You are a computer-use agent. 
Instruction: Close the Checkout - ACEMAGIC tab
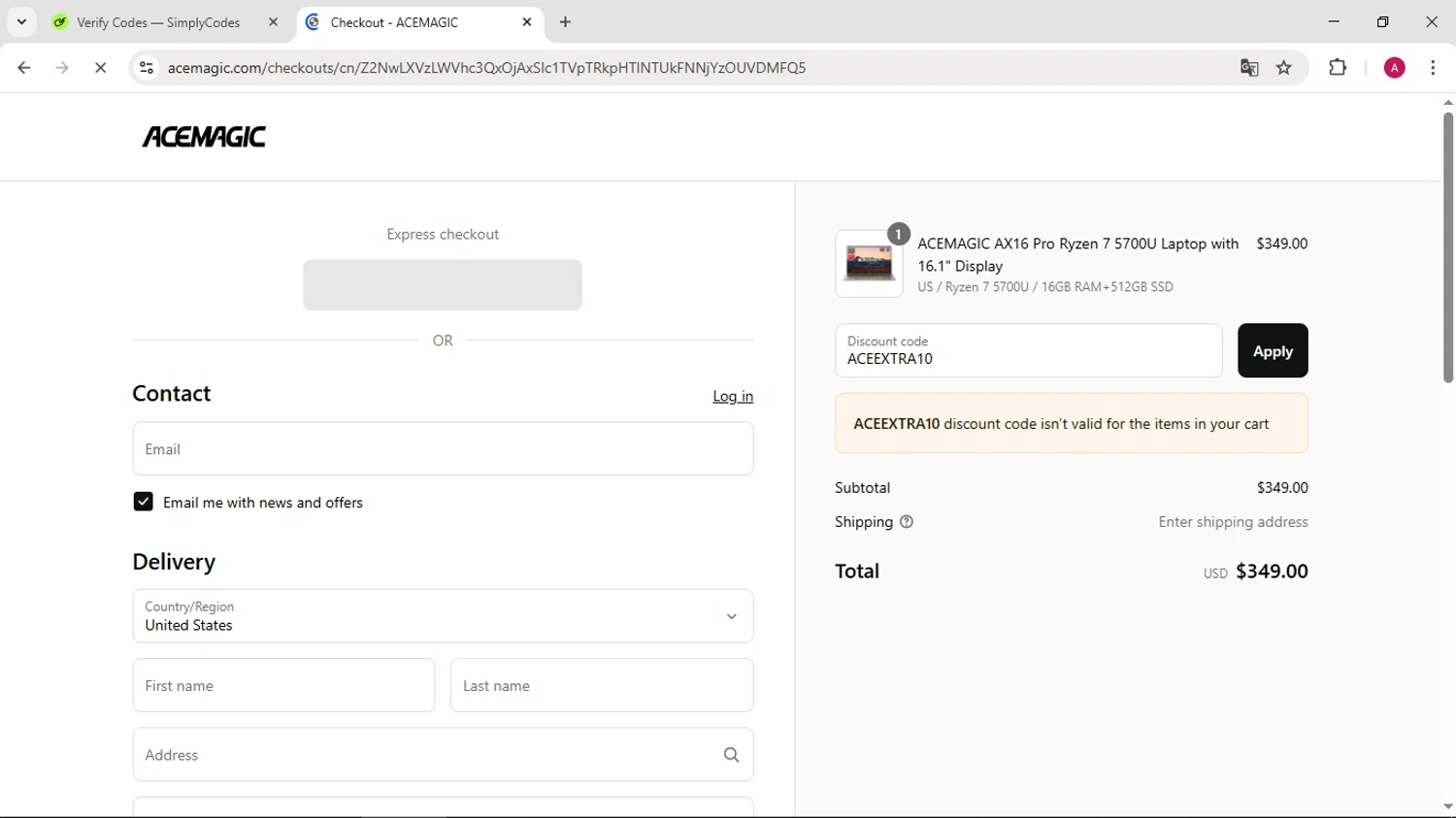[x=527, y=22]
